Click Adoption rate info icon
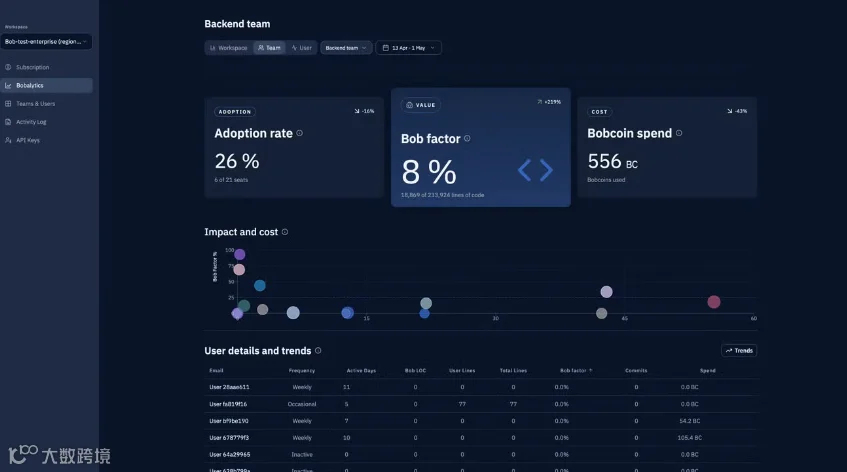This screenshot has height=472, width=847. [x=300, y=133]
